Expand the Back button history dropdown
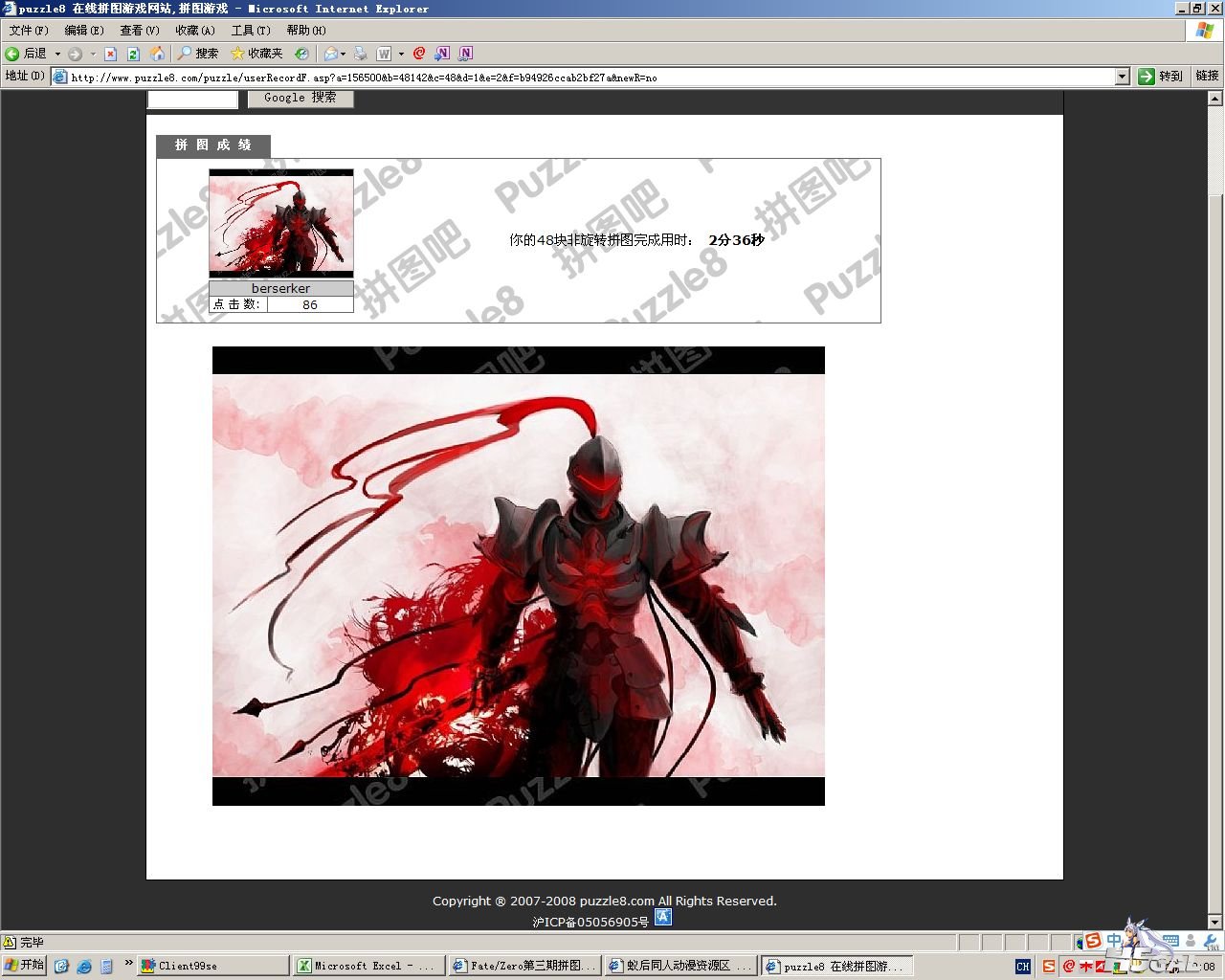Image resolution: width=1225 pixels, height=980 pixels. [x=57, y=54]
